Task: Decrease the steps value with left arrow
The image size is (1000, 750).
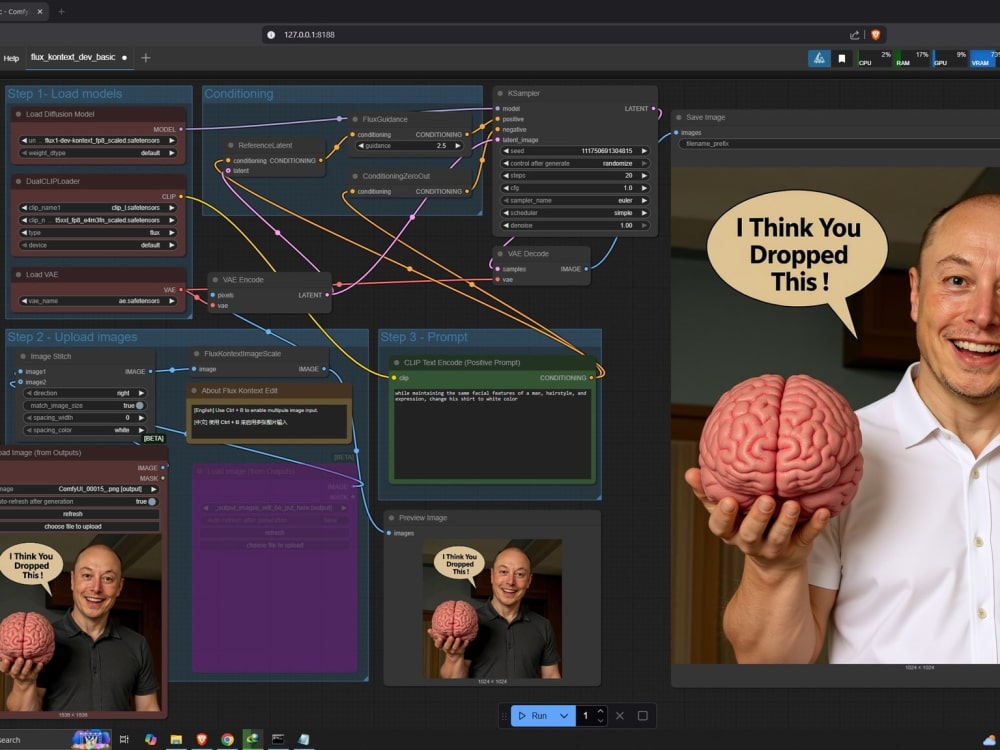Action: click(506, 175)
